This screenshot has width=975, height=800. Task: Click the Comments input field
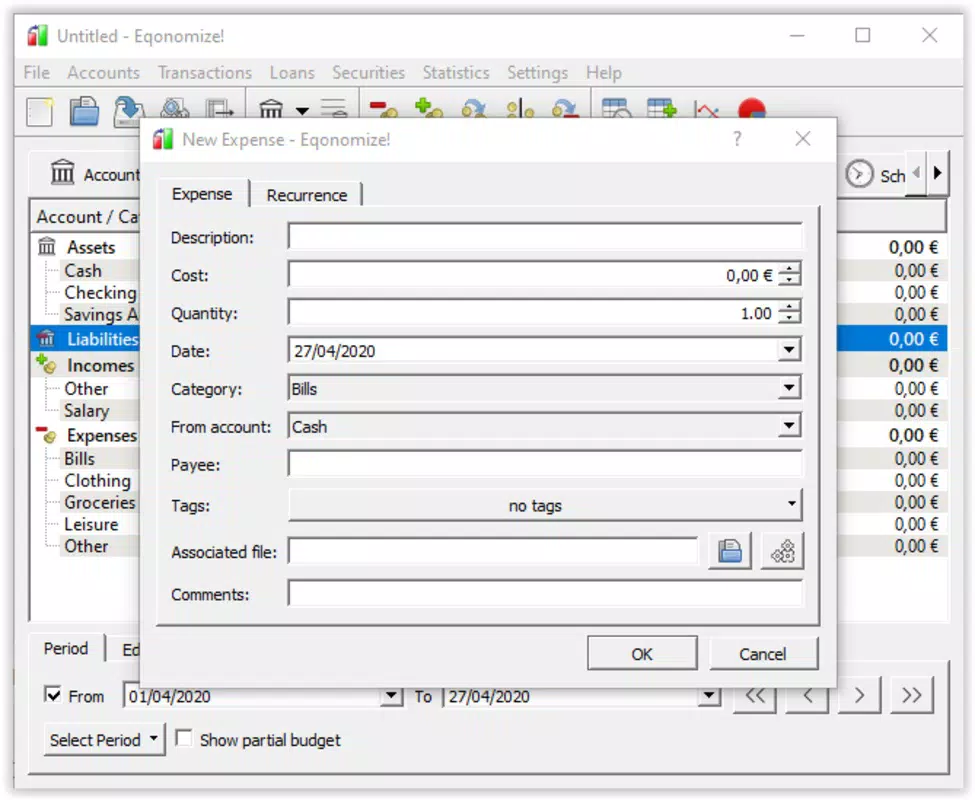click(545, 594)
